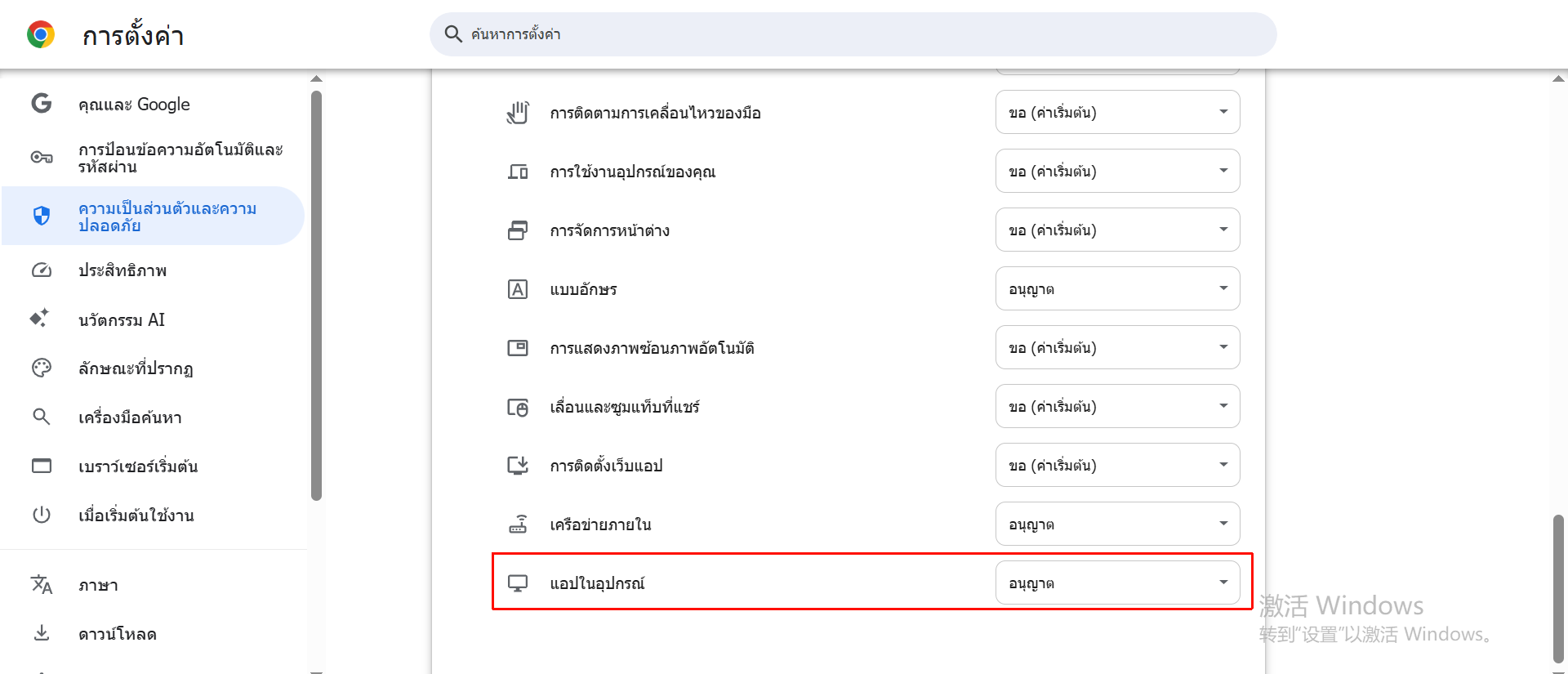This screenshot has width=1568, height=674.
Task: Click the web app install icon
Action: click(x=518, y=466)
